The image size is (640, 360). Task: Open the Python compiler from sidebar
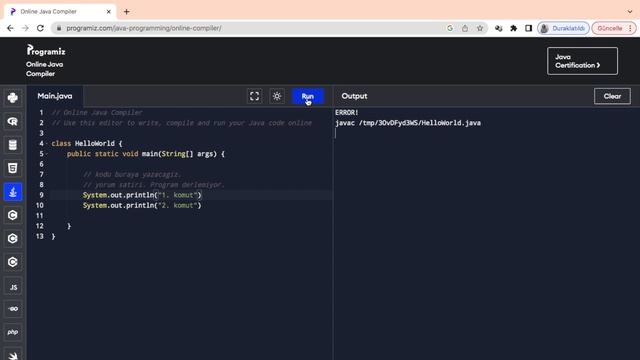coord(13,98)
